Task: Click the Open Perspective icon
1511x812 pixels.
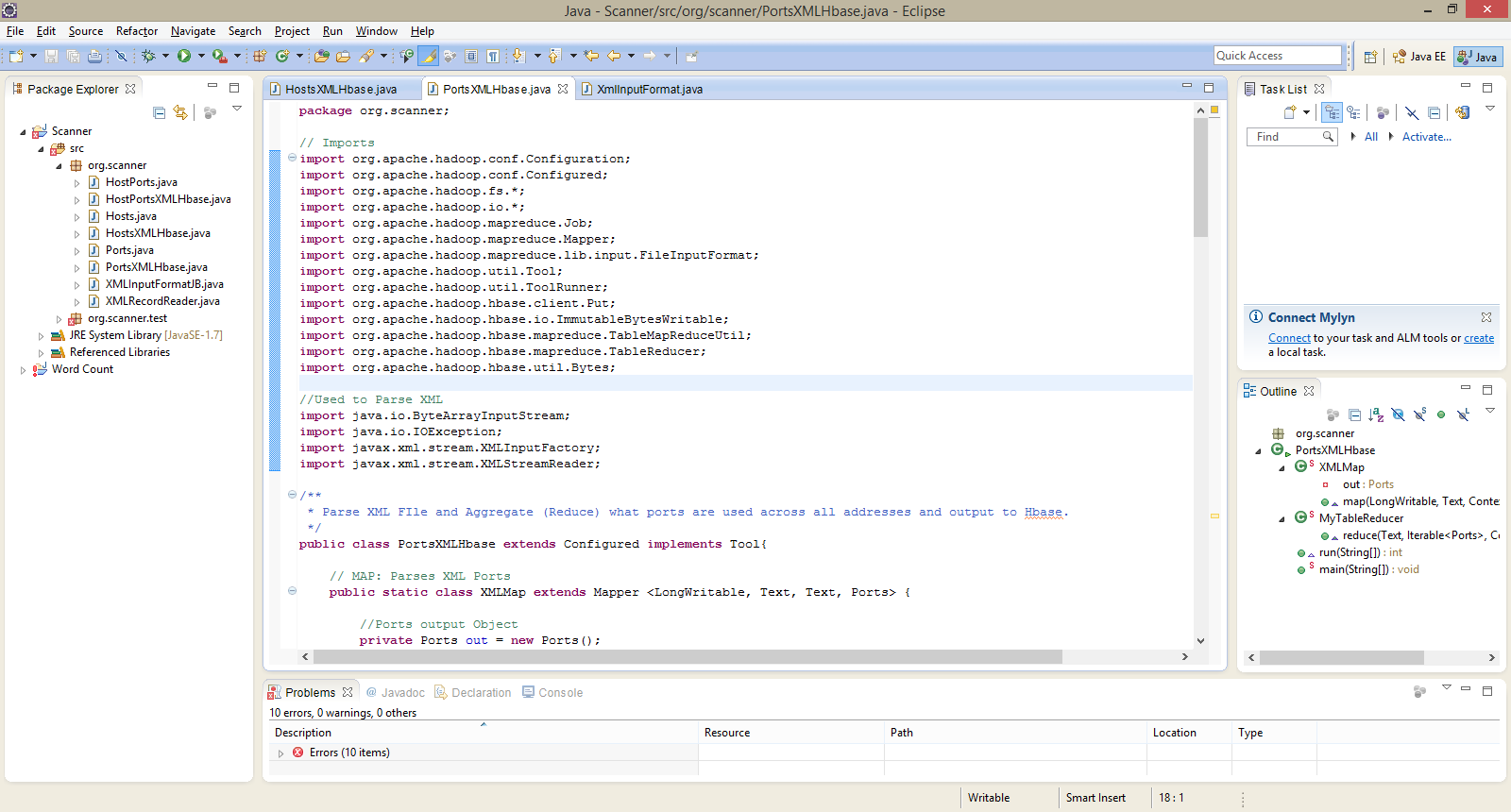Action: click(x=1370, y=57)
